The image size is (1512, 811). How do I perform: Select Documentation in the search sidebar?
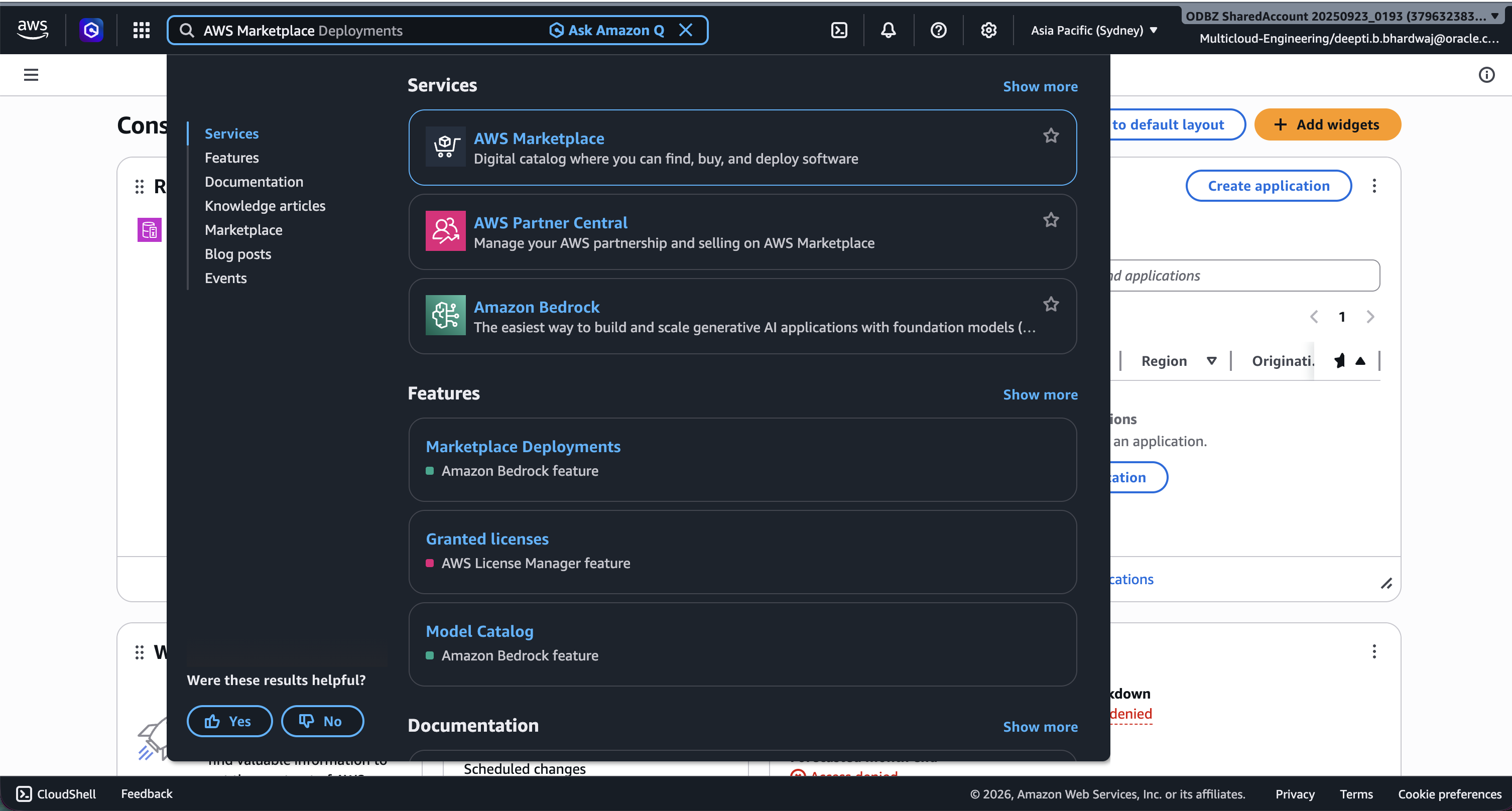tap(254, 181)
